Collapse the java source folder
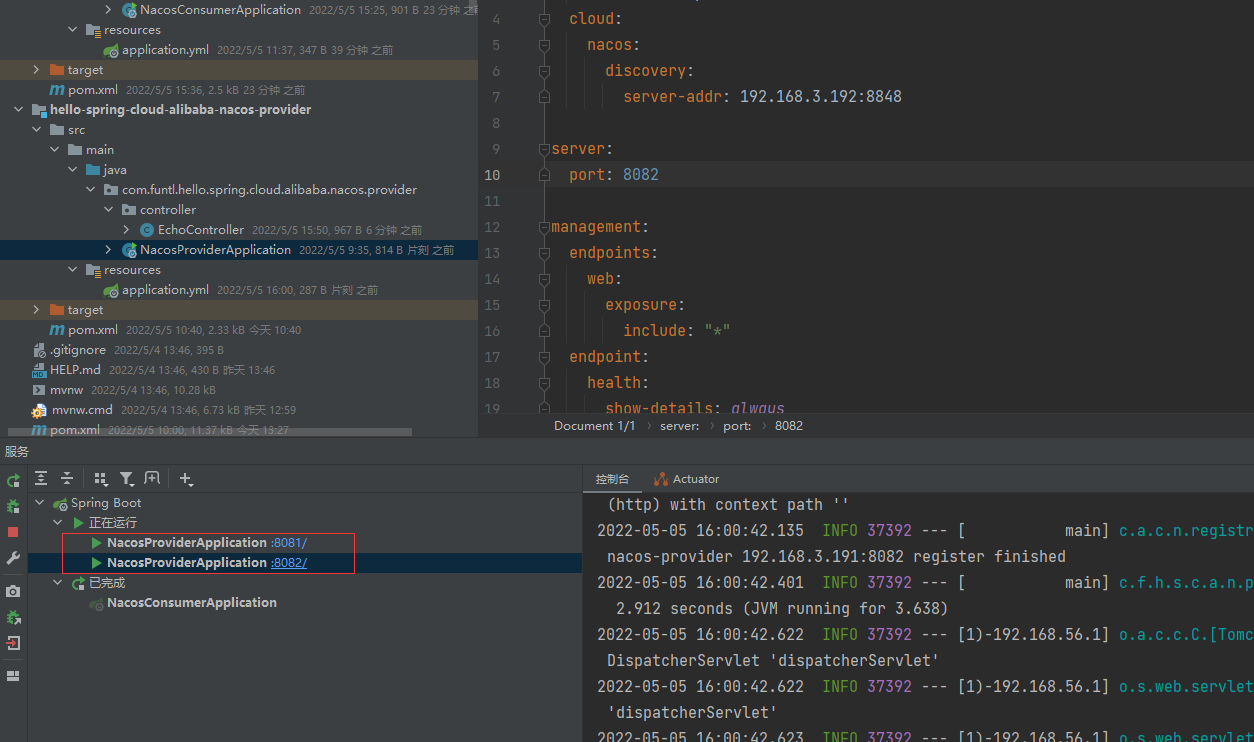This screenshot has height=742, width=1254. [73, 170]
